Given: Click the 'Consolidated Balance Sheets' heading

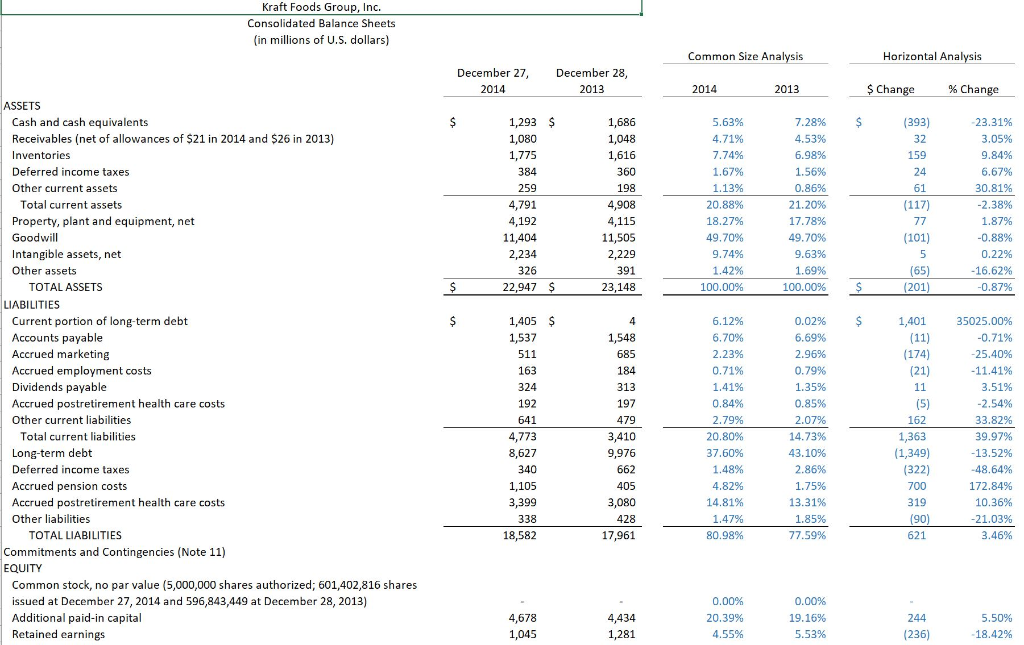Looking at the screenshot, I should (x=321, y=24).
